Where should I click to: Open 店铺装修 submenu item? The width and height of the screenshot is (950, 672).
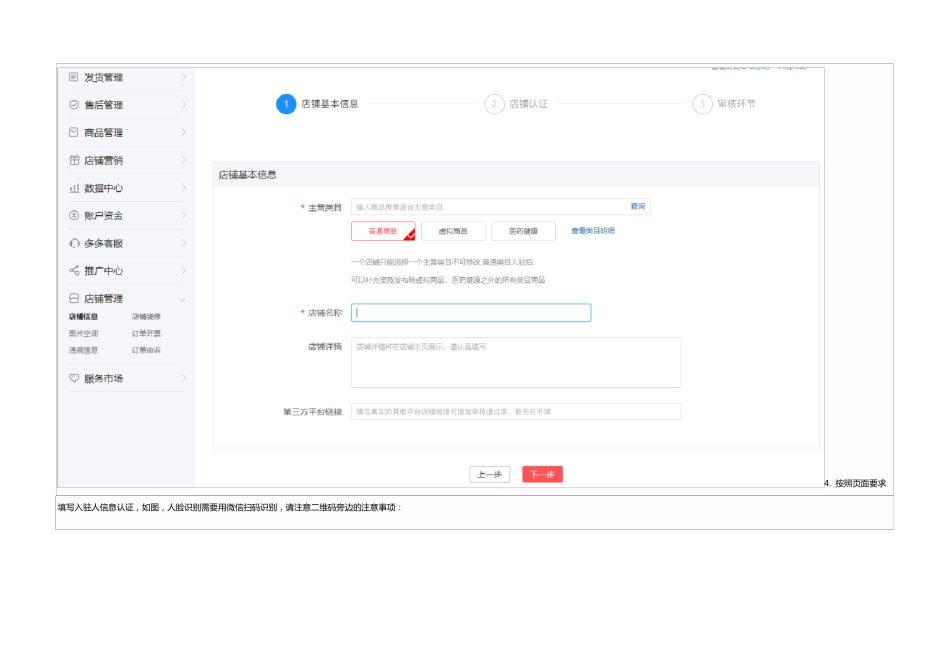pos(146,316)
